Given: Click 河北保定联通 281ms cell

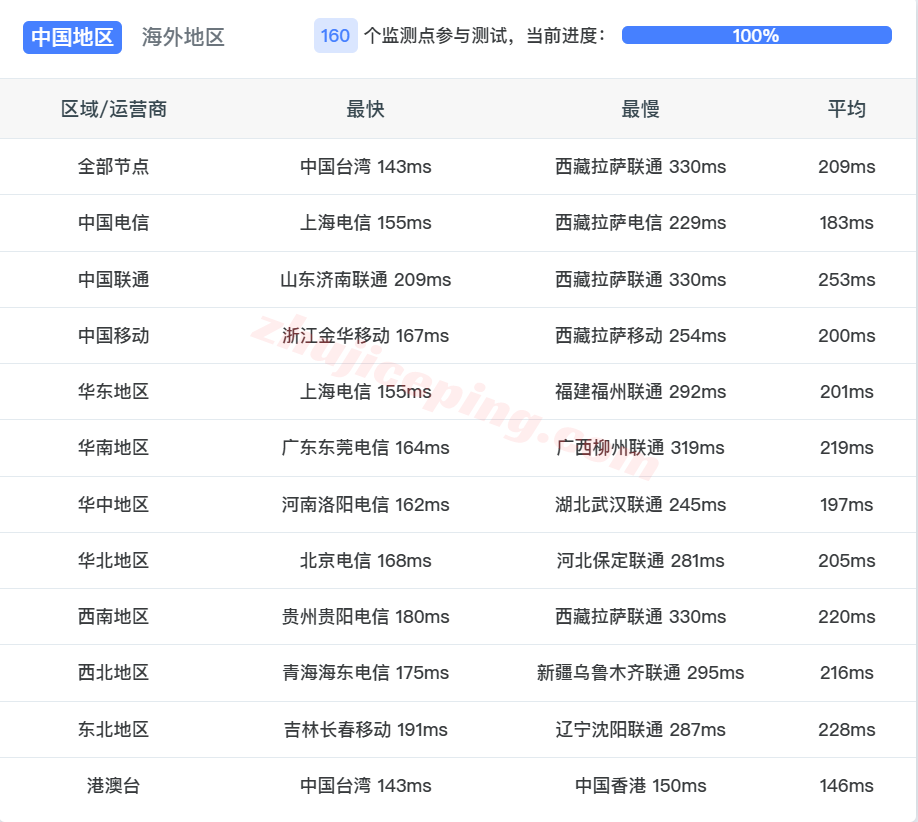Looking at the screenshot, I should 640,560.
